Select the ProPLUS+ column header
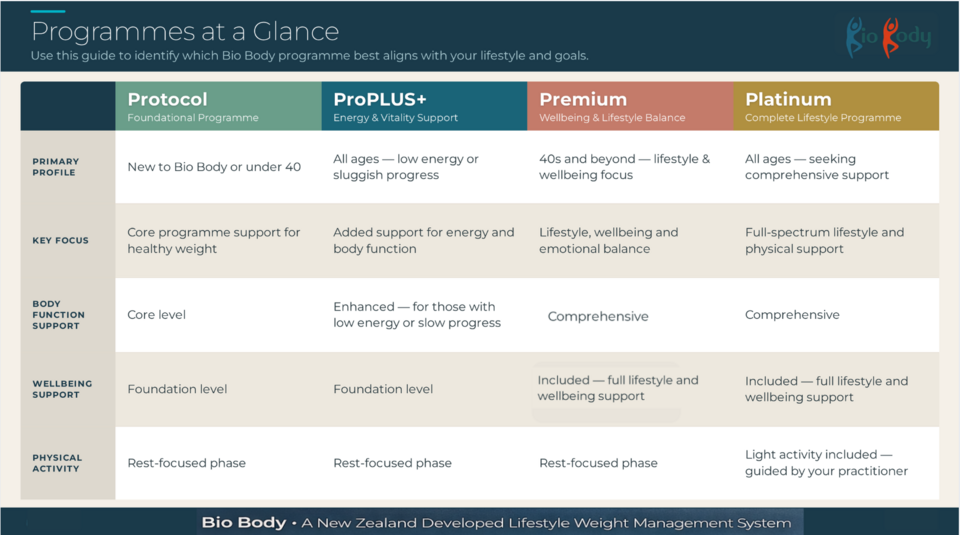Viewport: 960px width, 535px height. (x=424, y=106)
